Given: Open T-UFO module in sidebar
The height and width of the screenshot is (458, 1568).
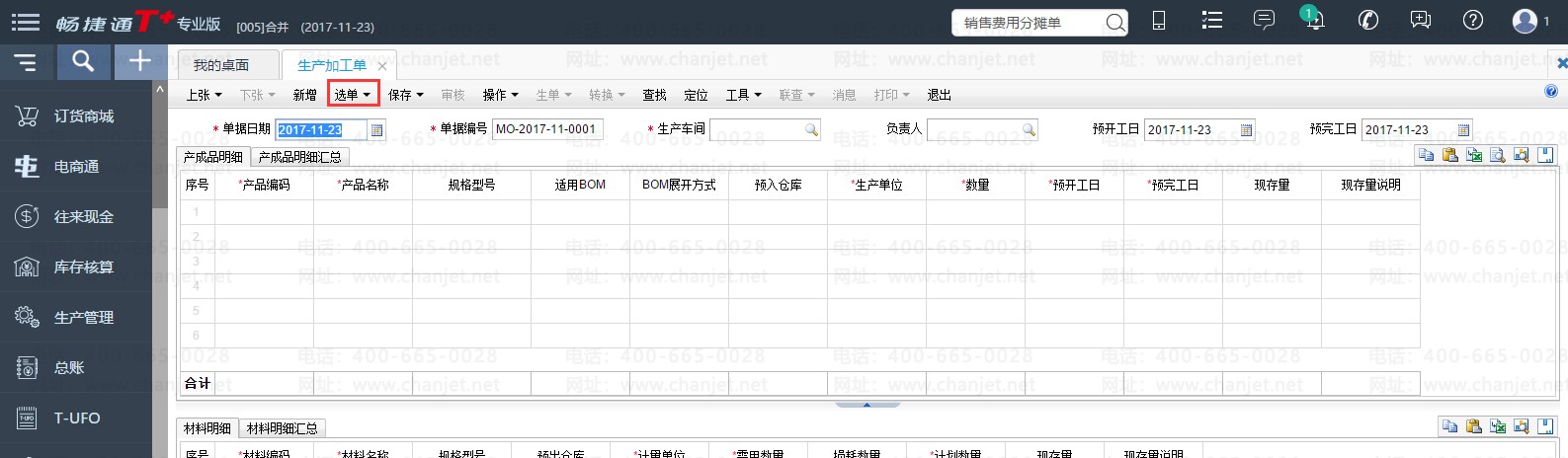Looking at the screenshot, I should point(76,419).
